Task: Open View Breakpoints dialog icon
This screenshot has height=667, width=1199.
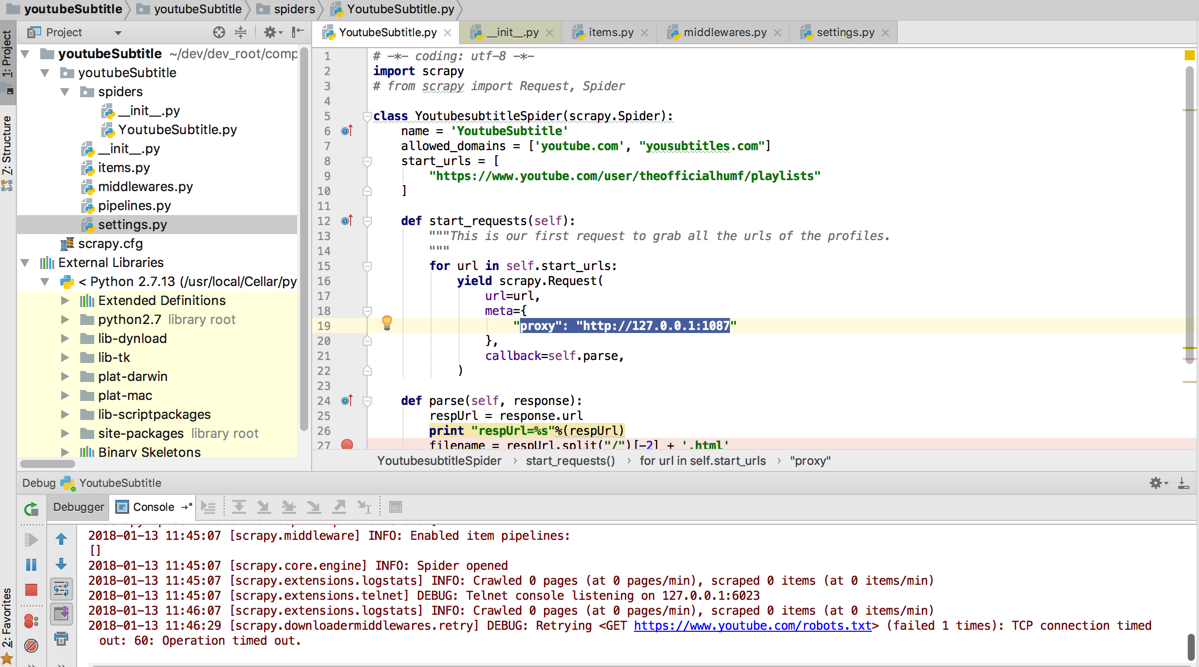Action: pos(31,621)
